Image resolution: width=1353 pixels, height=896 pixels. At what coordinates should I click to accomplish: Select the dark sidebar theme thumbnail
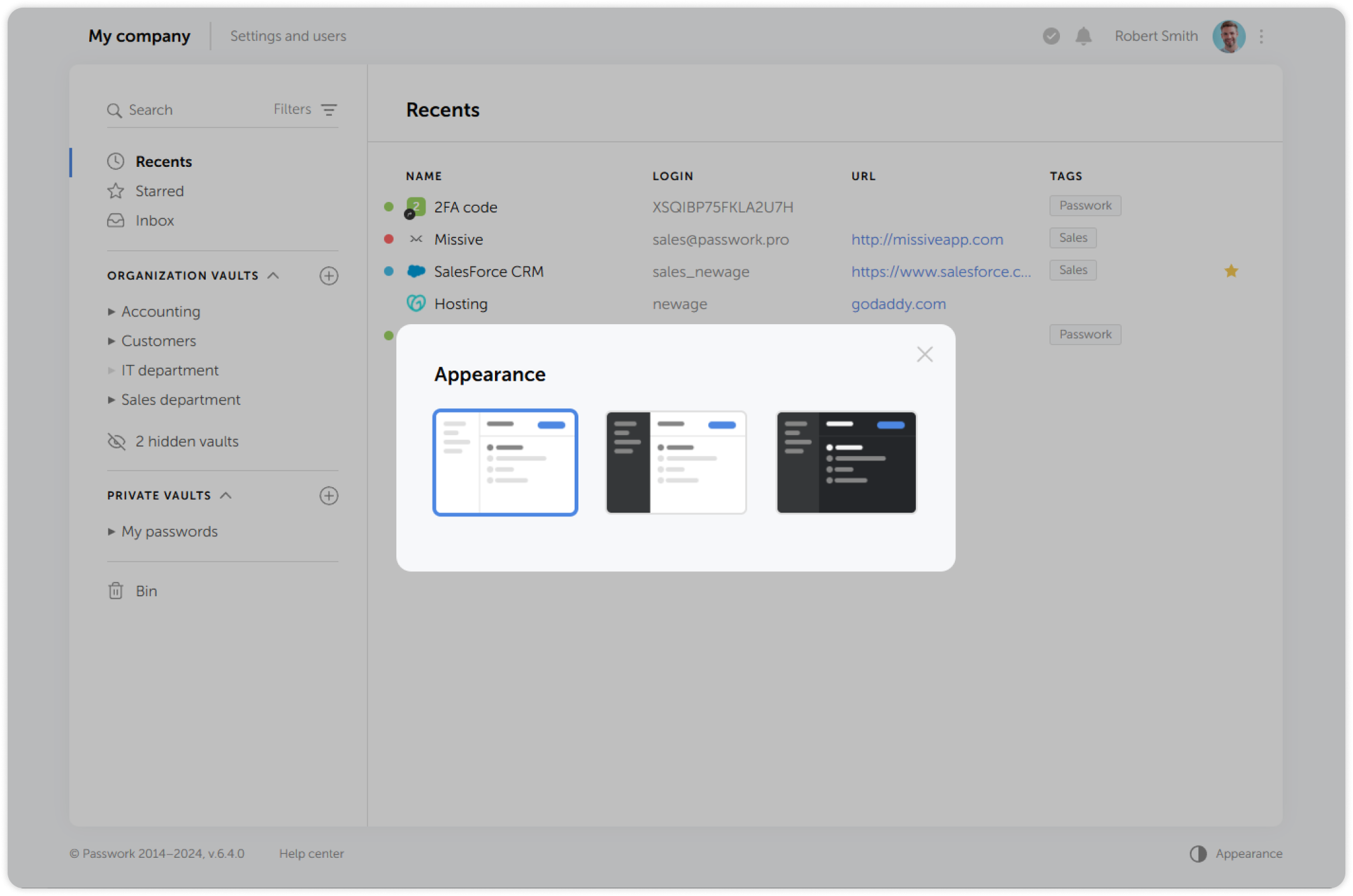676,462
